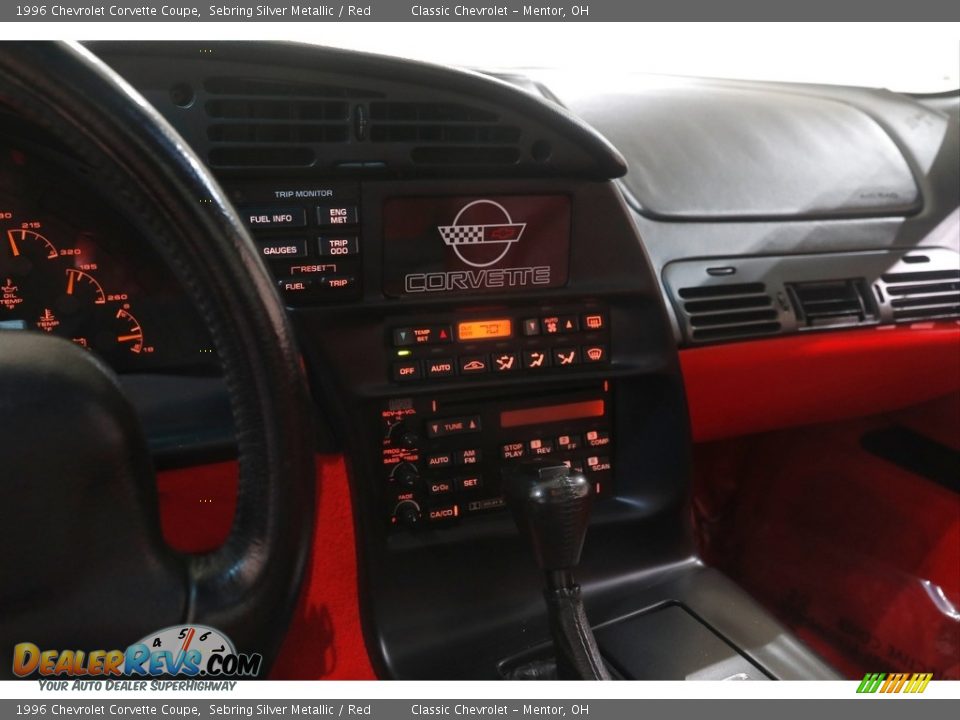Reset the FUEL reading
Viewport: 960px width, 720px height.
(294, 286)
